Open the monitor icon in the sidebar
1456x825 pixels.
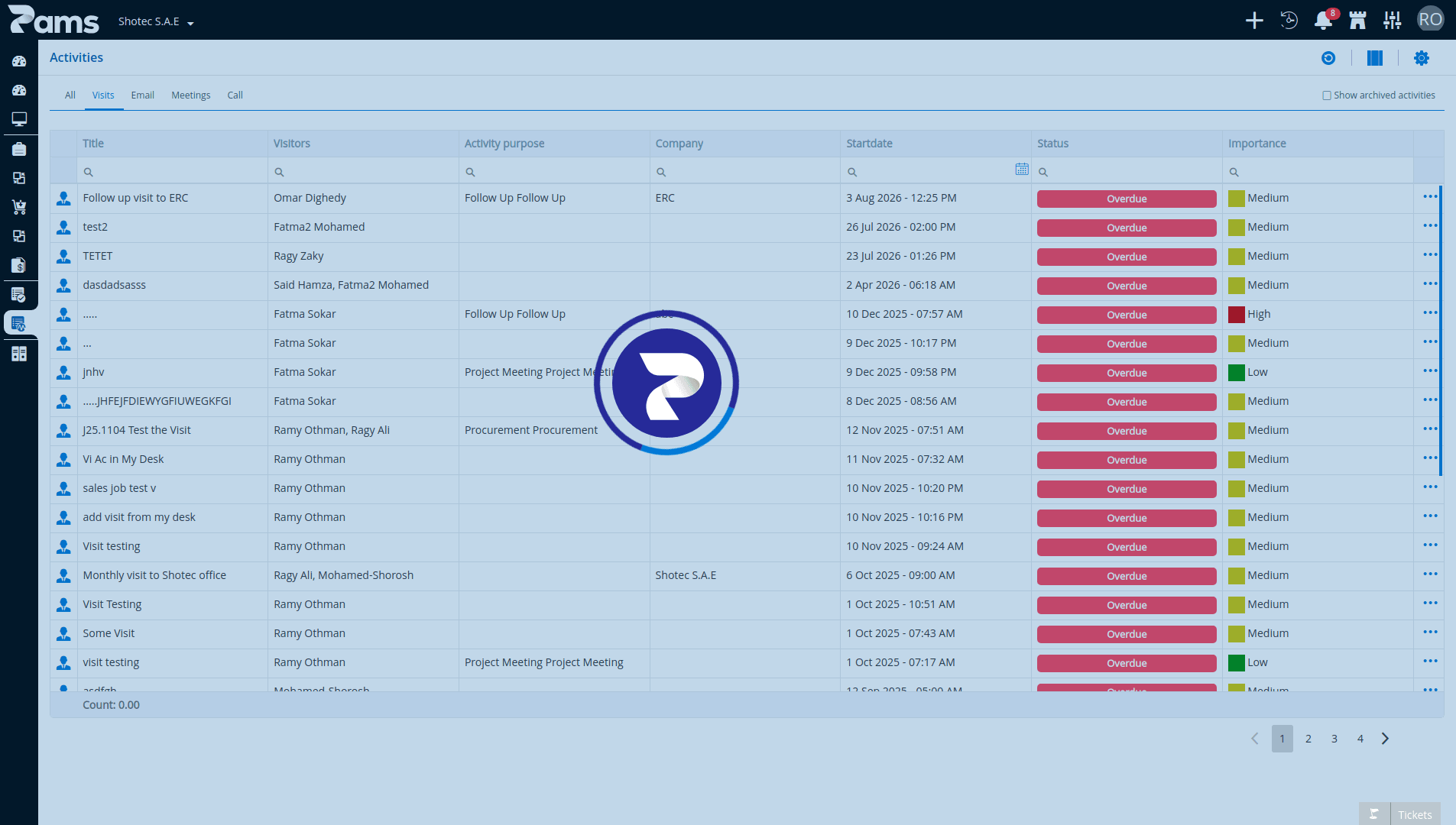coord(19,119)
